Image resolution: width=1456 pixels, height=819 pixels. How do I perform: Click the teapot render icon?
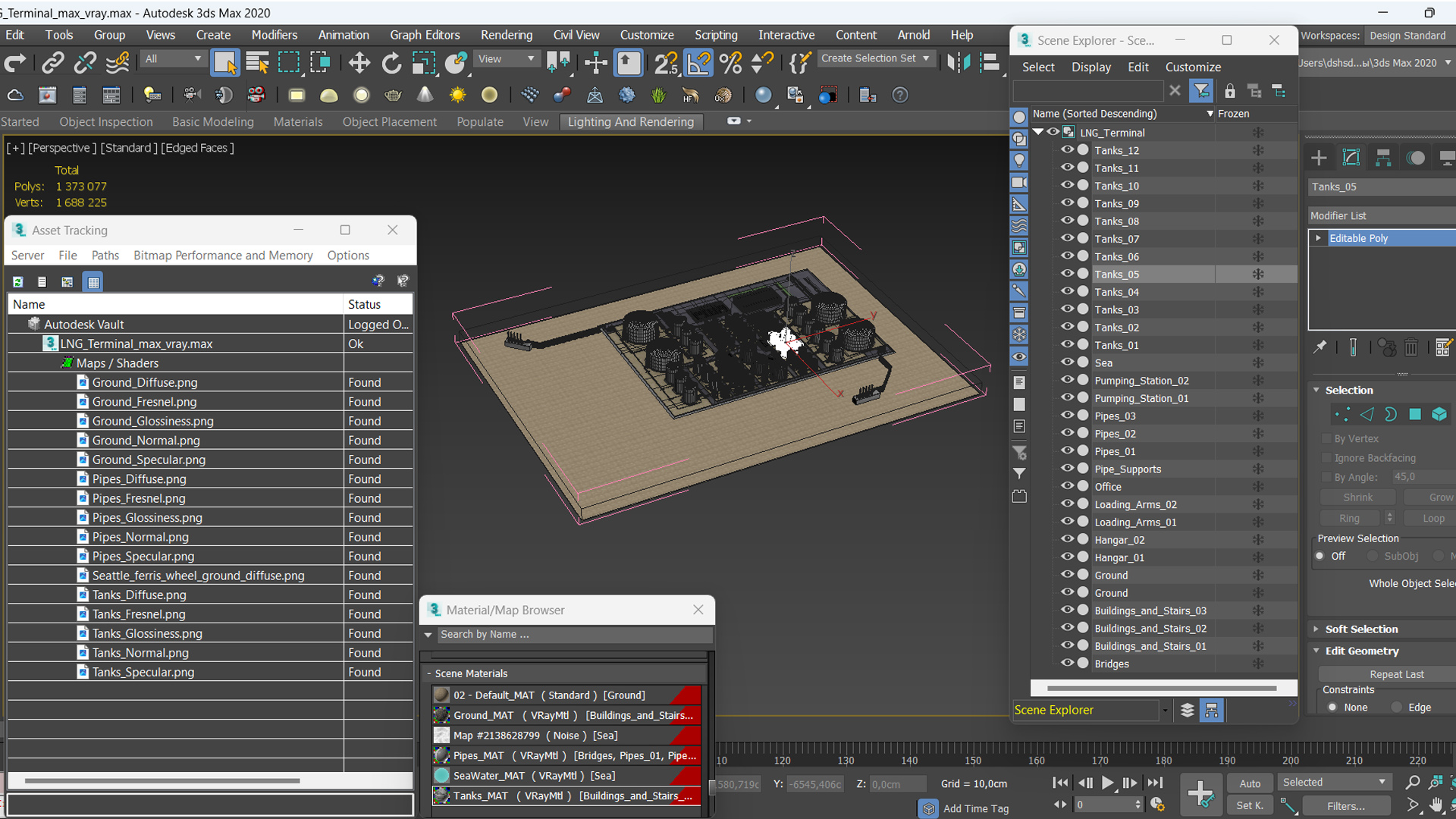pos(393,95)
